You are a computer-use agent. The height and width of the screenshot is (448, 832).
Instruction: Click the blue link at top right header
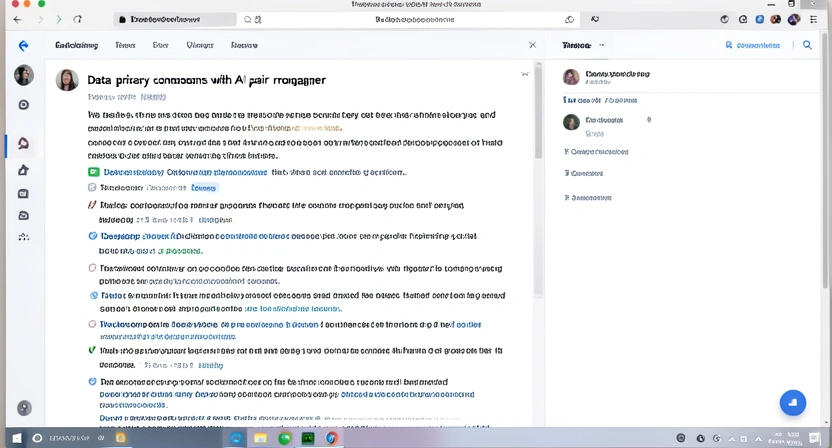753,45
